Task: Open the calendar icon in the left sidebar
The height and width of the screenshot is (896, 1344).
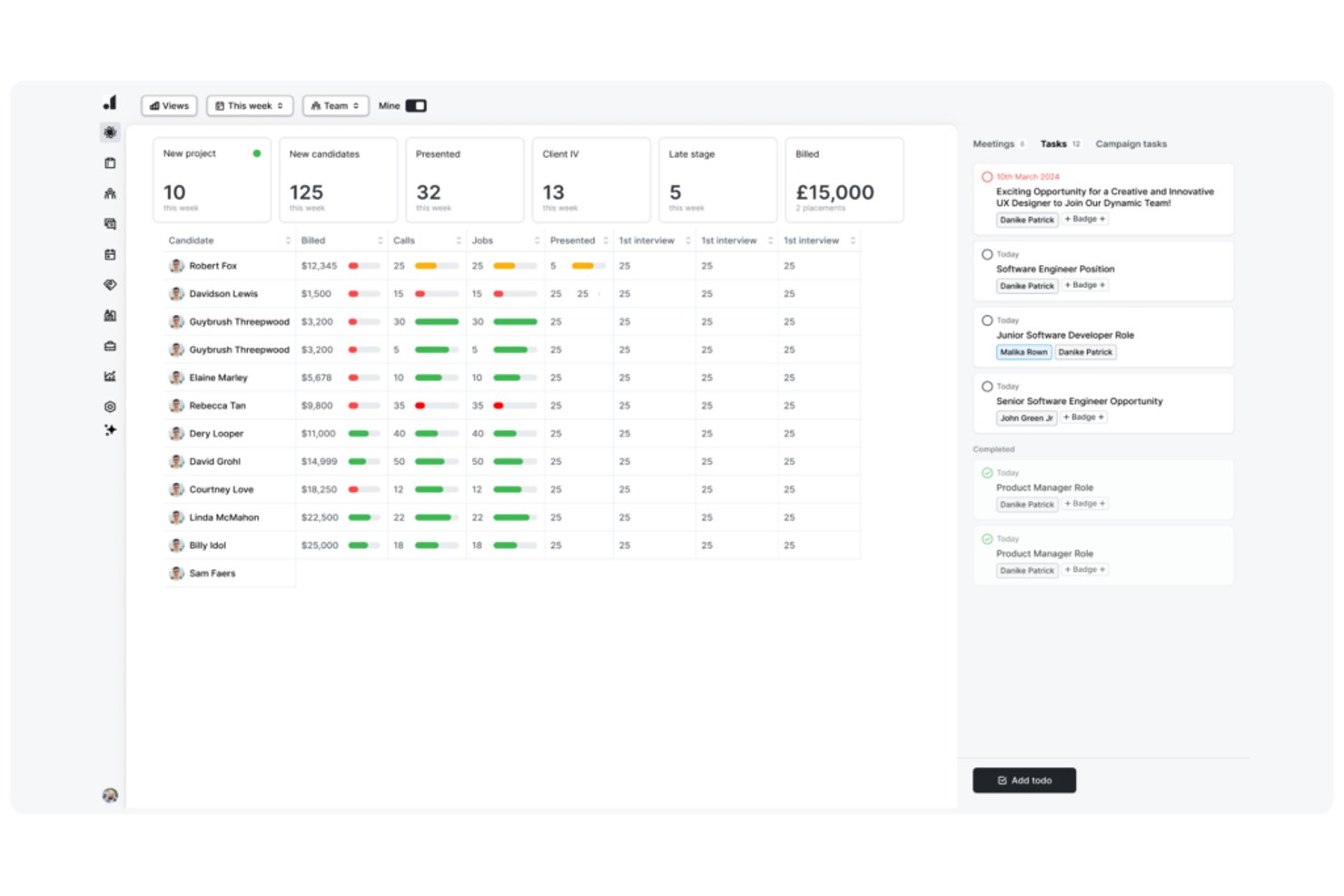Action: coord(110,254)
